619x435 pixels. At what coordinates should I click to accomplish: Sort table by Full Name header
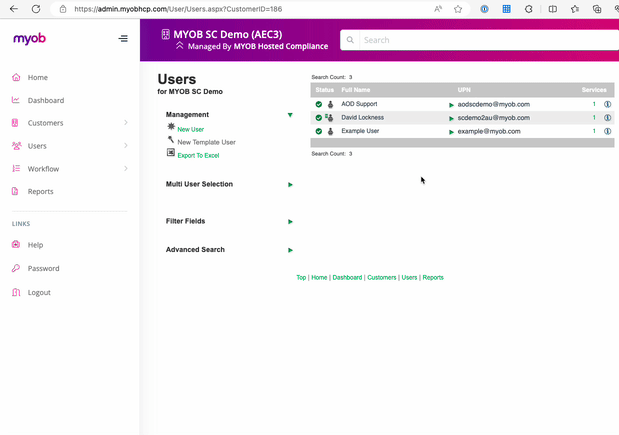[x=355, y=90]
